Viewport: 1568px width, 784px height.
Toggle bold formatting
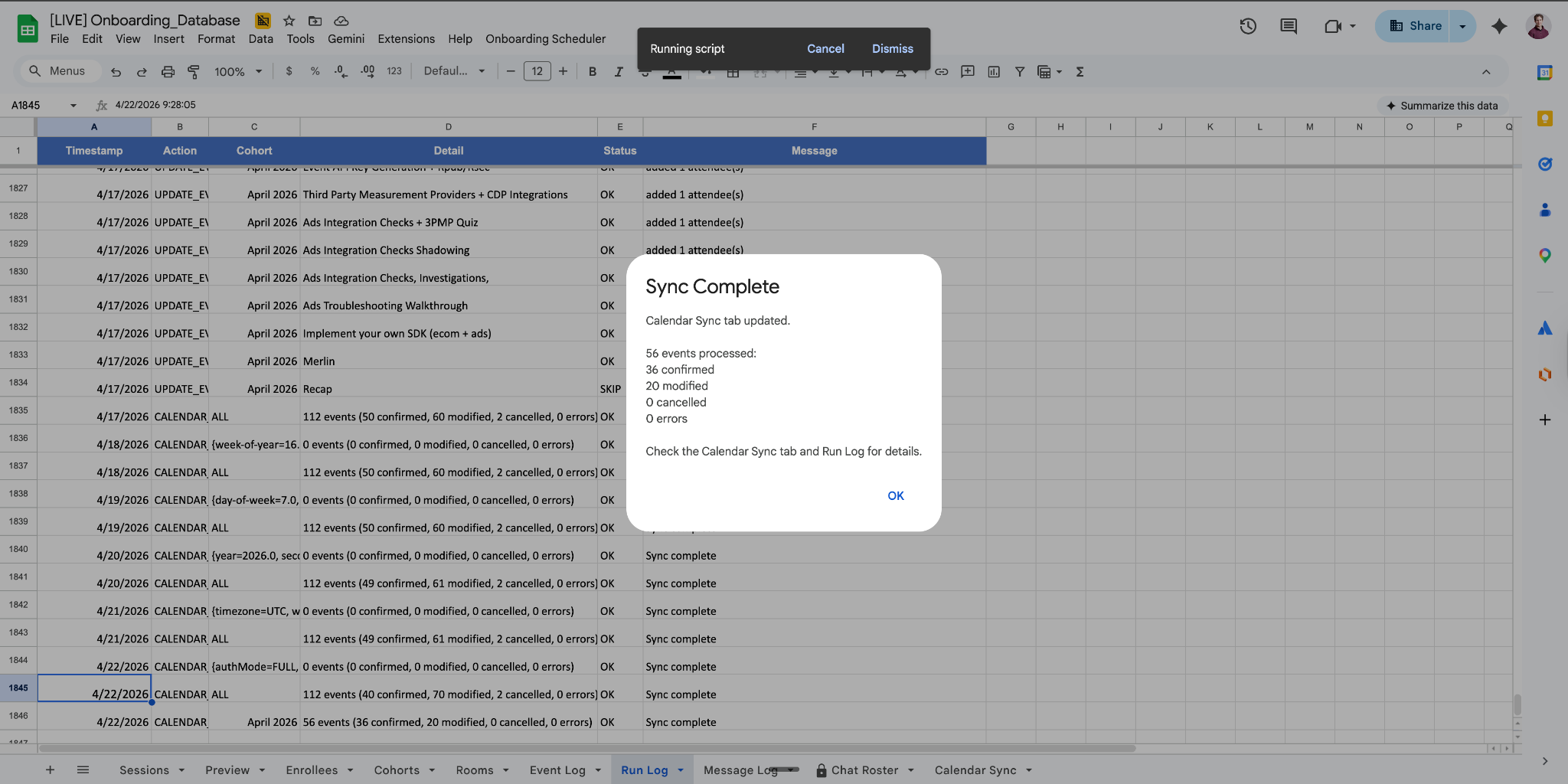tap(592, 71)
